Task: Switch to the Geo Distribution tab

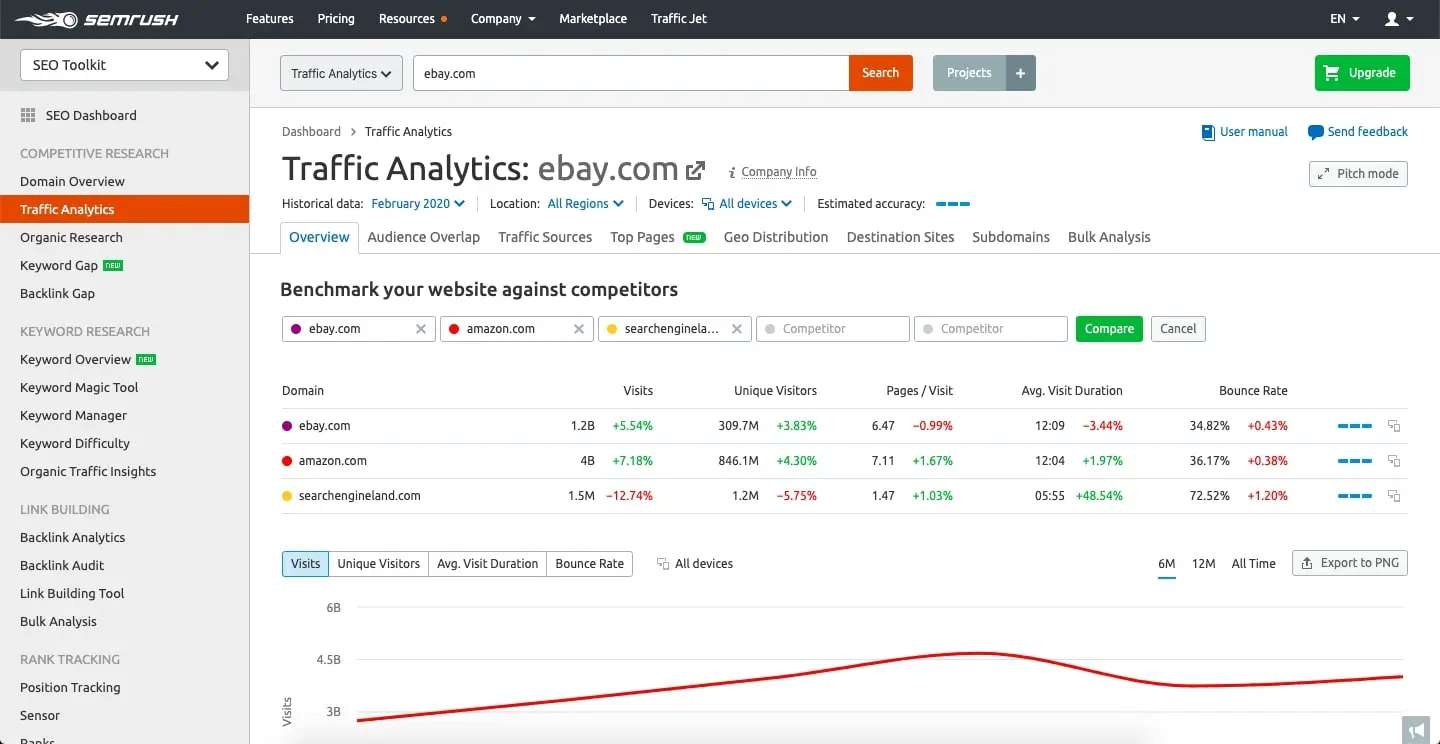Action: point(776,238)
